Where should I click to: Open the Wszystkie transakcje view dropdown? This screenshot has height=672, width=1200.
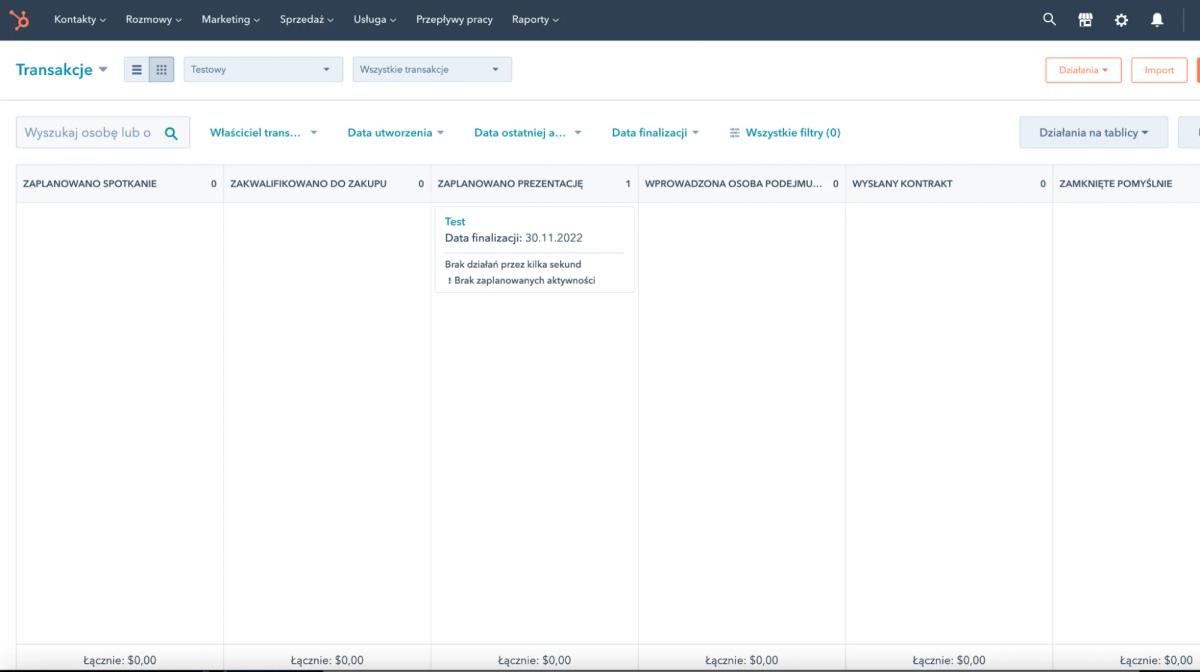point(432,69)
